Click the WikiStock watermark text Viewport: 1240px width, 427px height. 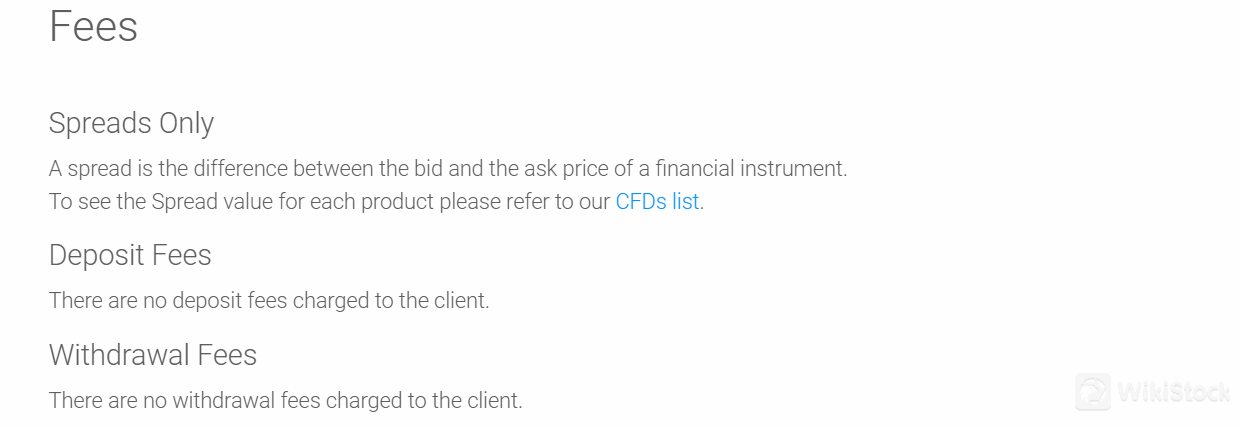pos(1174,392)
